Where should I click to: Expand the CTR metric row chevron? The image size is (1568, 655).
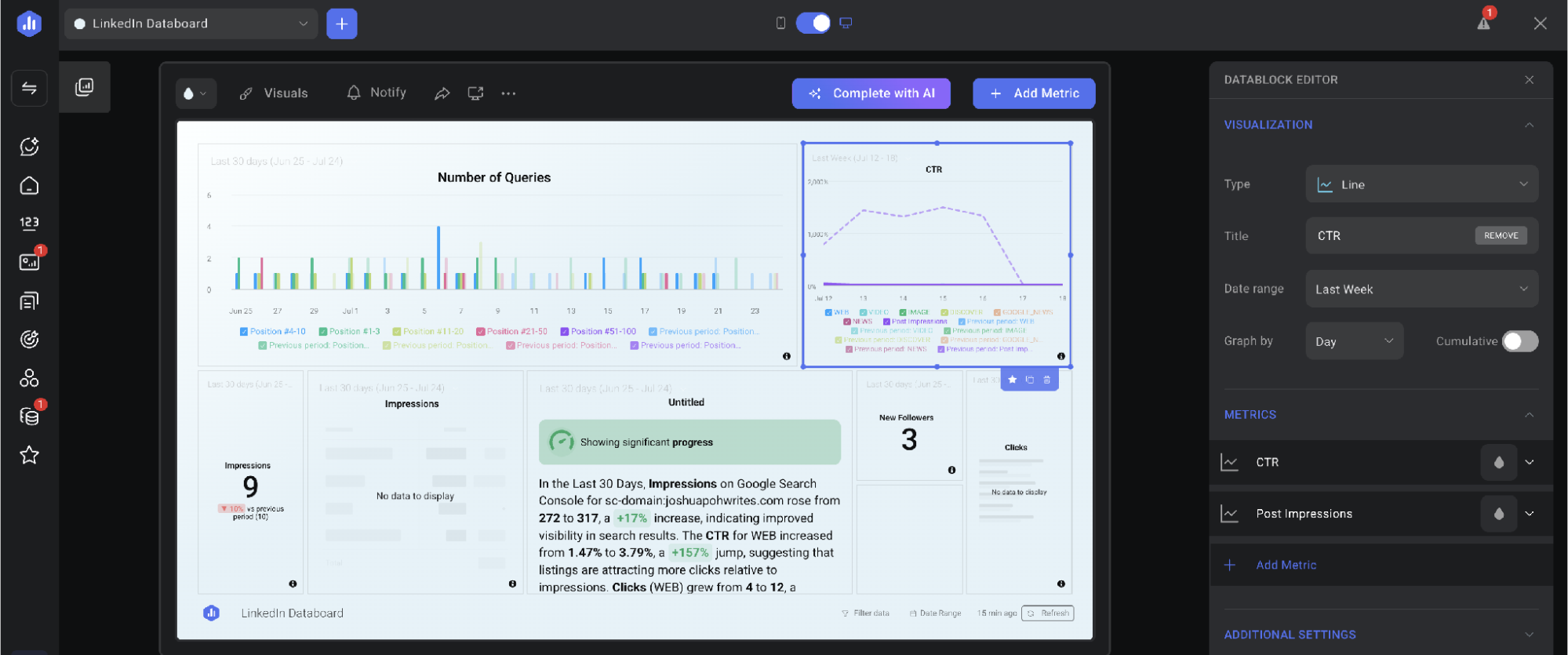tap(1530, 462)
